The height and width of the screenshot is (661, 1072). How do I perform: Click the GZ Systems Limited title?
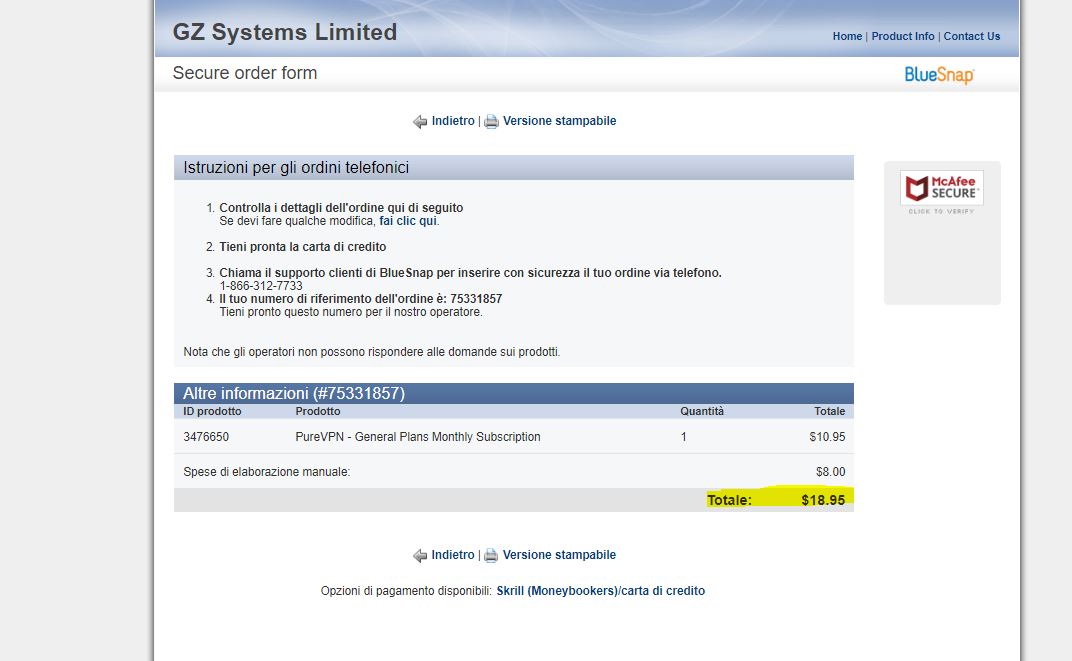pos(284,32)
